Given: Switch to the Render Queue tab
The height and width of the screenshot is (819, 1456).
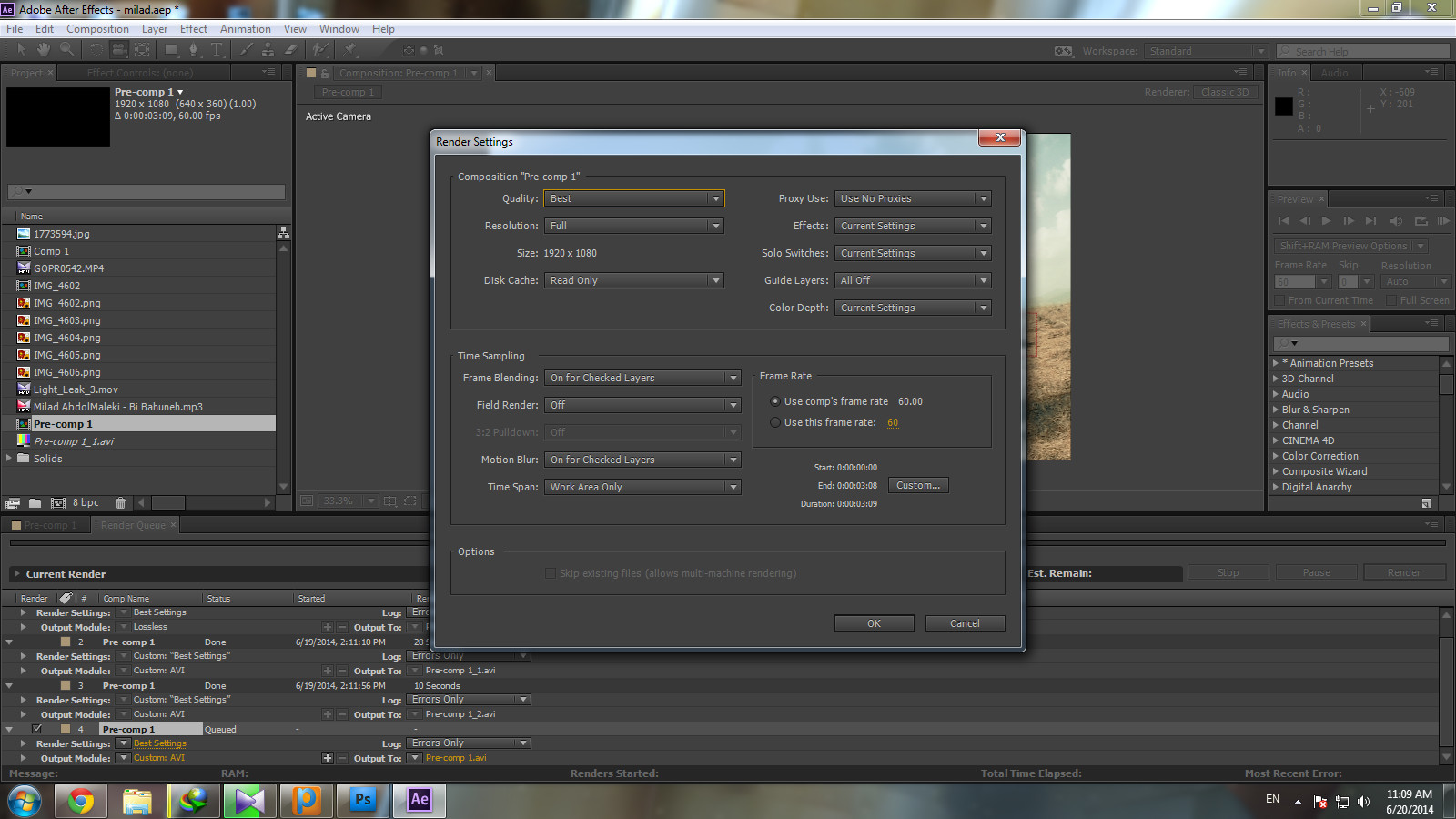Looking at the screenshot, I should [x=134, y=525].
